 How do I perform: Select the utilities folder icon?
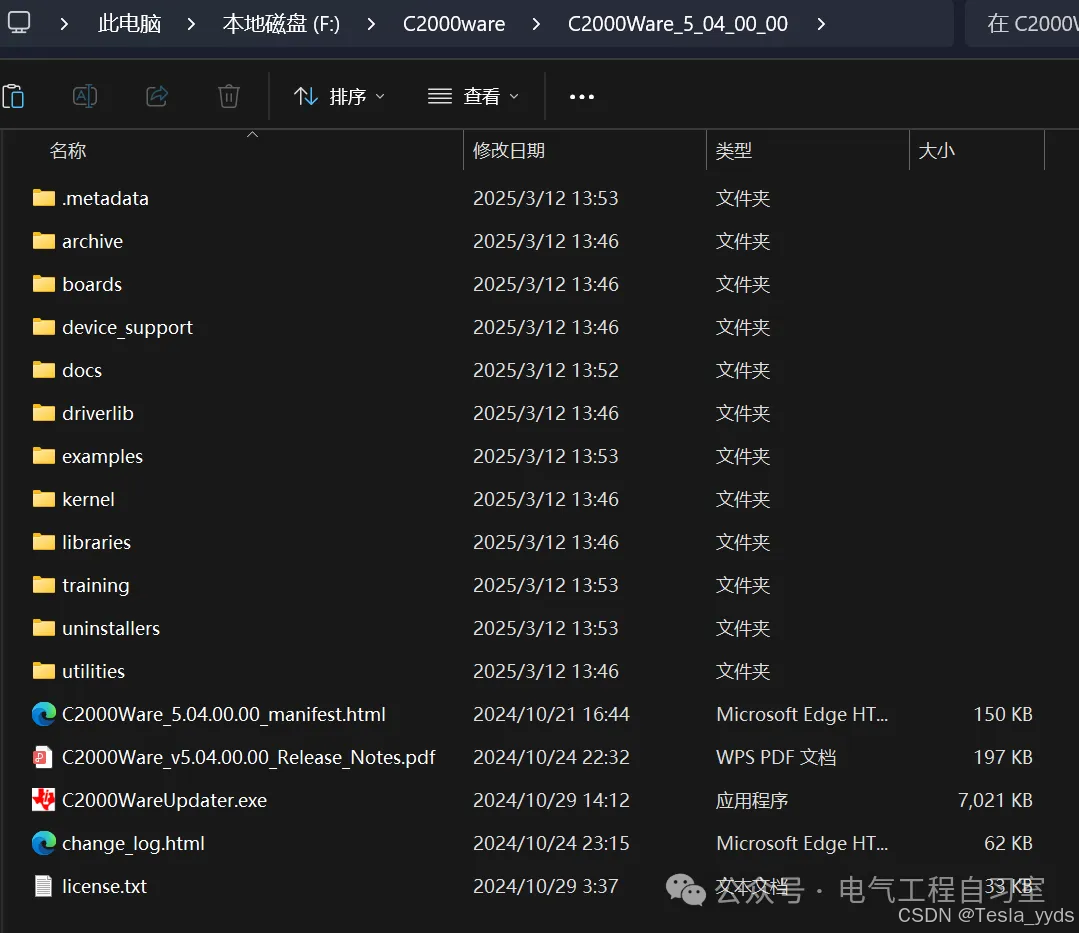tap(44, 671)
